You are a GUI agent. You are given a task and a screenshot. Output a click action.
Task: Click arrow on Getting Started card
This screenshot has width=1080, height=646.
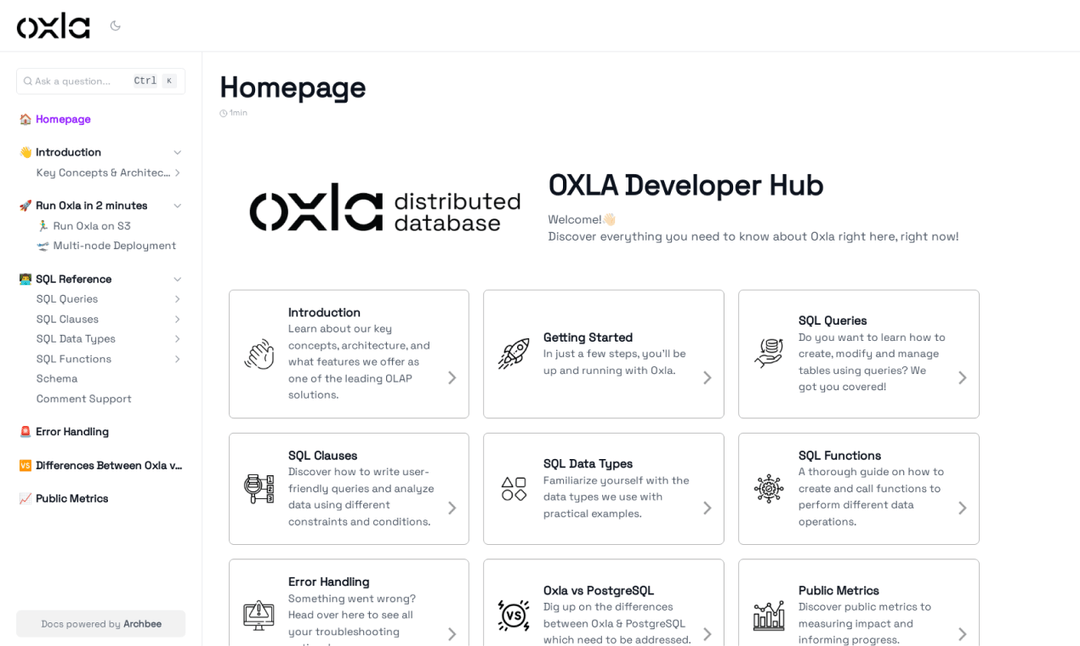tap(707, 377)
